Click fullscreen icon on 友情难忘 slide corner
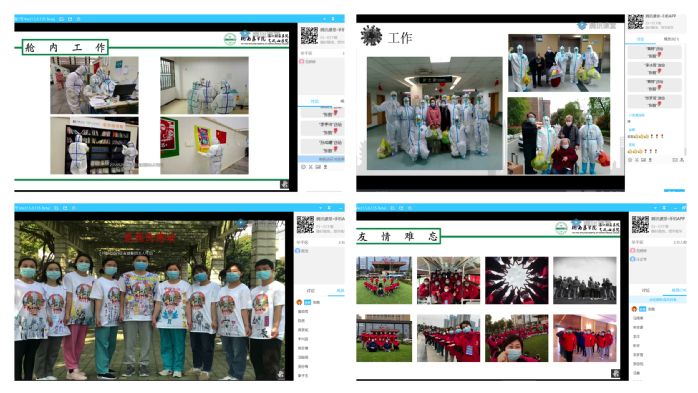698x393 pixels. (x=615, y=373)
